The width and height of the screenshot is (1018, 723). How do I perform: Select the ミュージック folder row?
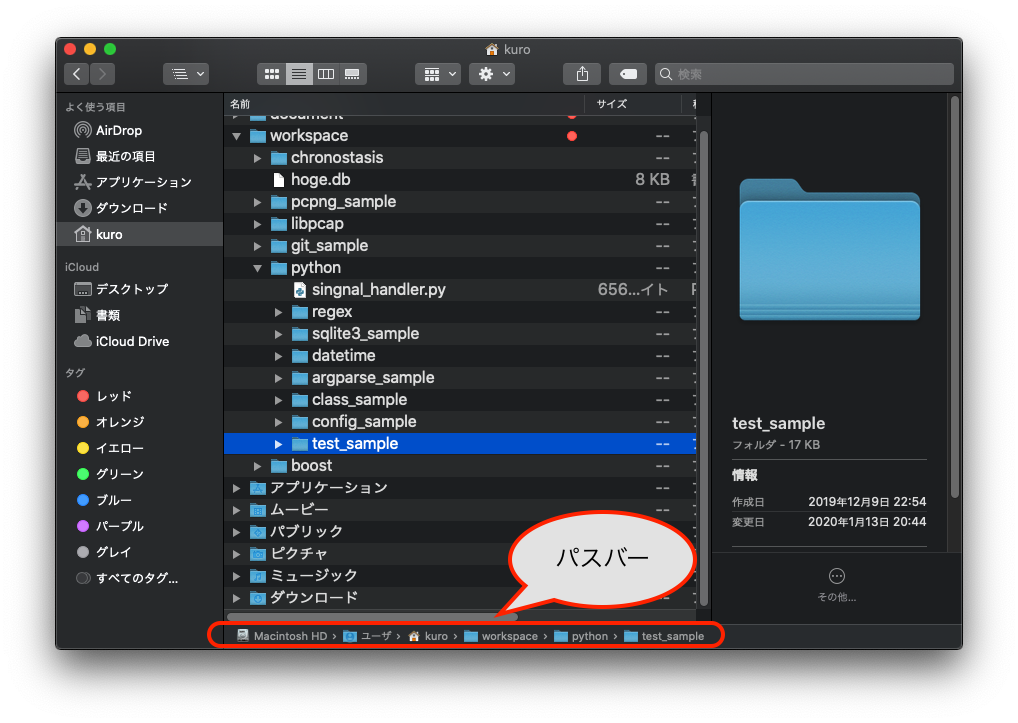coord(460,576)
